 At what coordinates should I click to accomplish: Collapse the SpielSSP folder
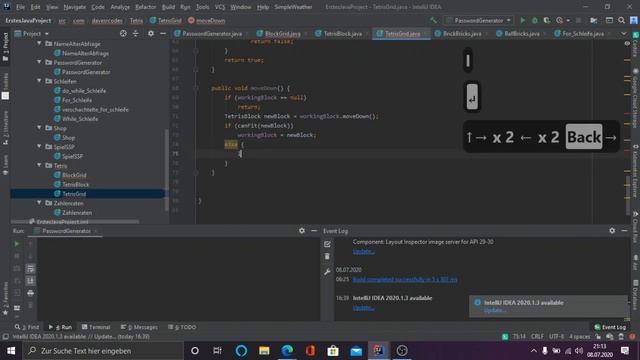pos(39,147)
